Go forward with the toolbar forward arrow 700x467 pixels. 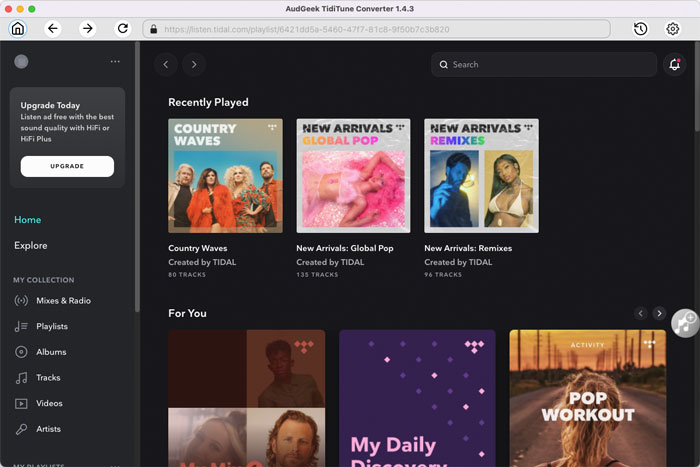click(88, 29)
